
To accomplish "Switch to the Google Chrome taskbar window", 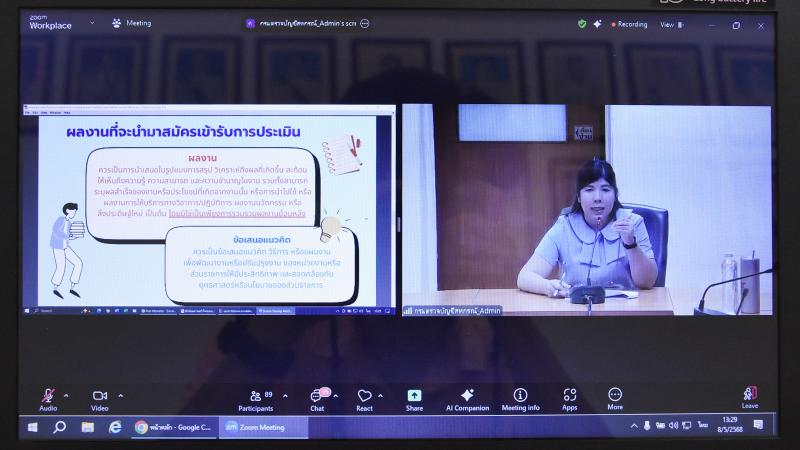I will coord(173,427).
